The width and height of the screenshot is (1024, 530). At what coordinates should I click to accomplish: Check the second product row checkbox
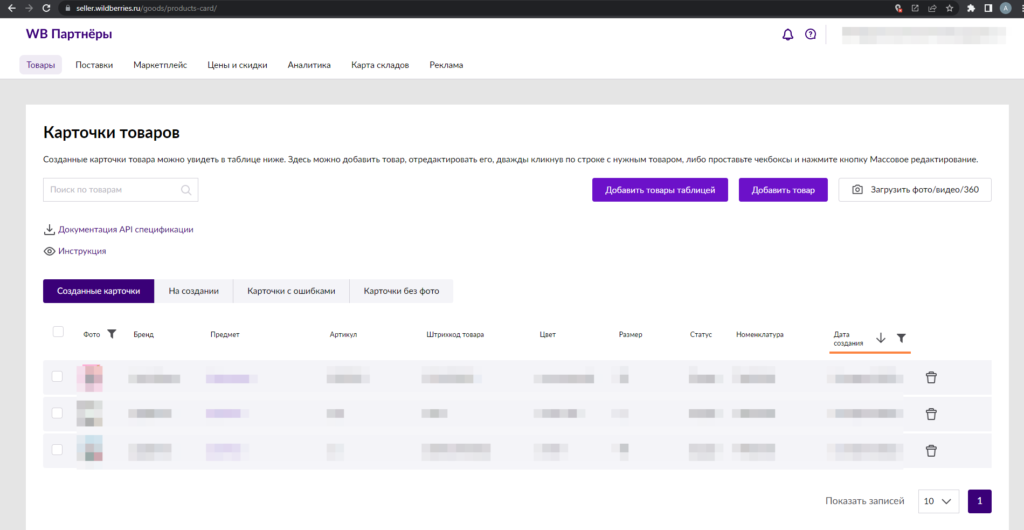click(x=57, y=413)
